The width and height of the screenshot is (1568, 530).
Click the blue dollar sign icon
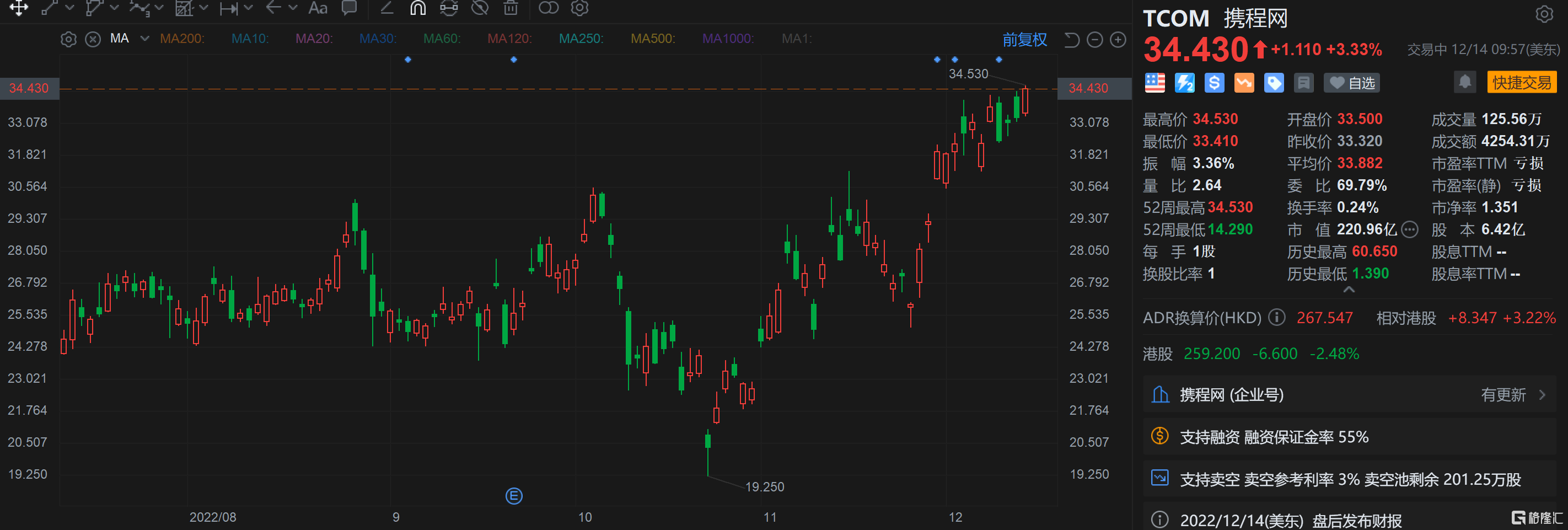click(x=1215, y=83)
